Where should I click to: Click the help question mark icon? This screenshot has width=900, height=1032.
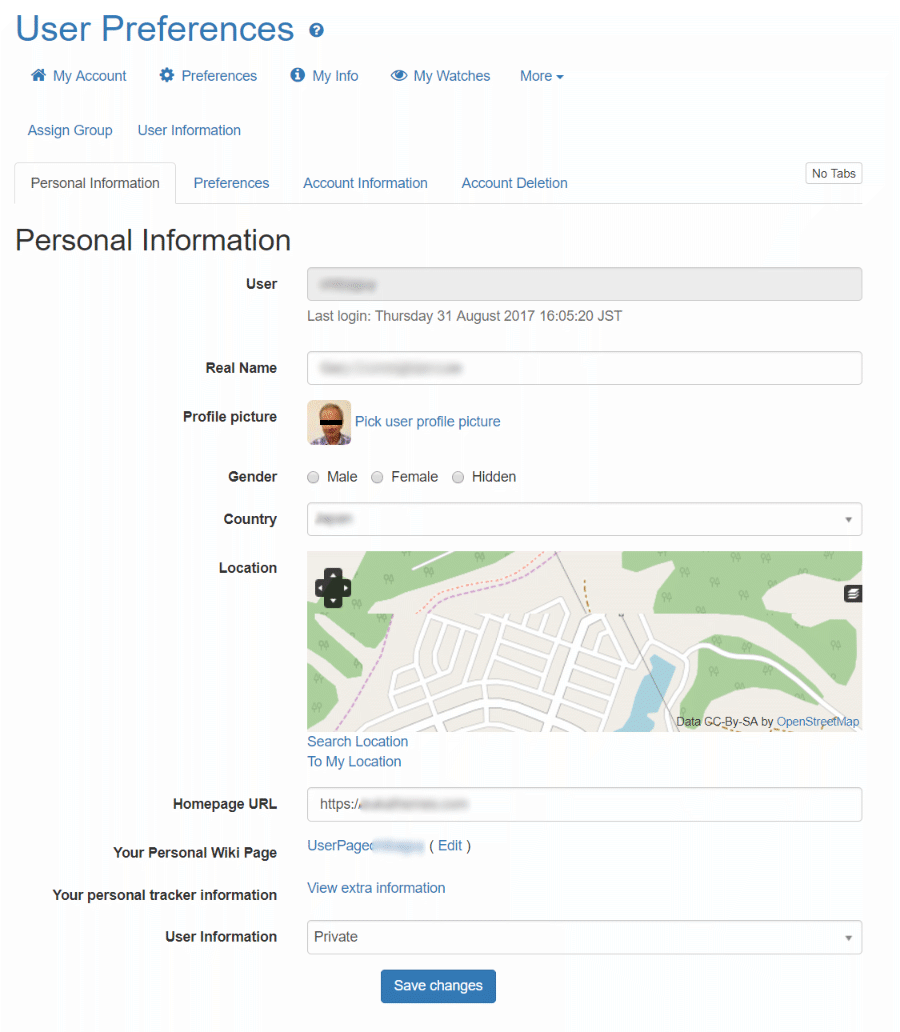tap(317, 30)
